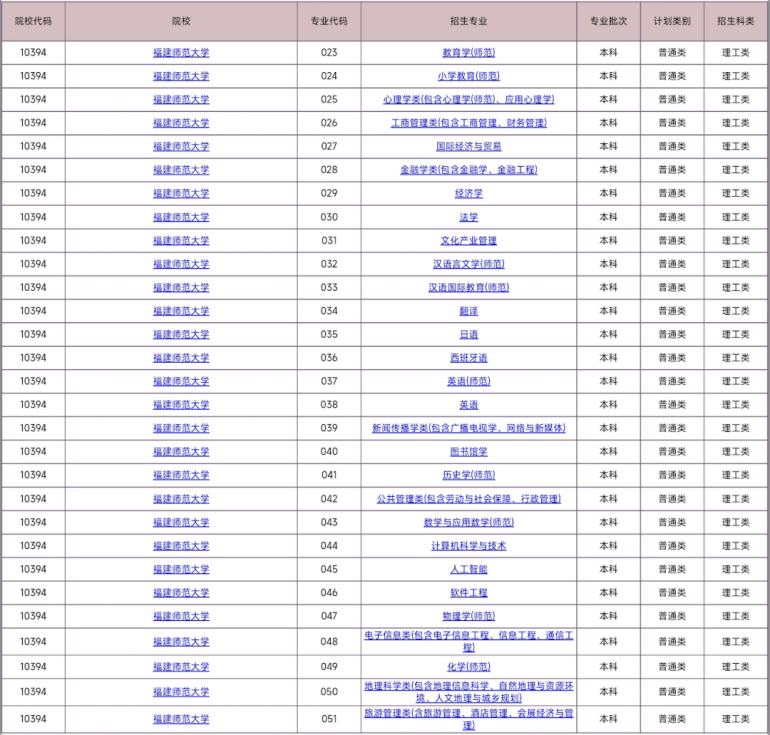This screenshot has height=735, width=770.
Task: Select the 新闻传播学类 major link
Action: [468, 428]
